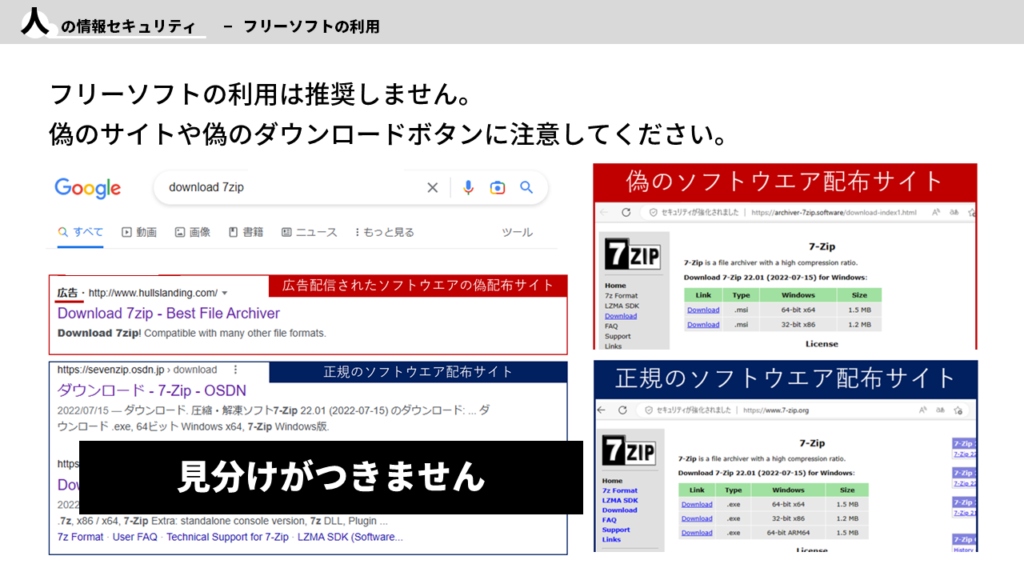Switch to the ニュース results tab
Screen dimensions: 1024x576
coord(310,232)
